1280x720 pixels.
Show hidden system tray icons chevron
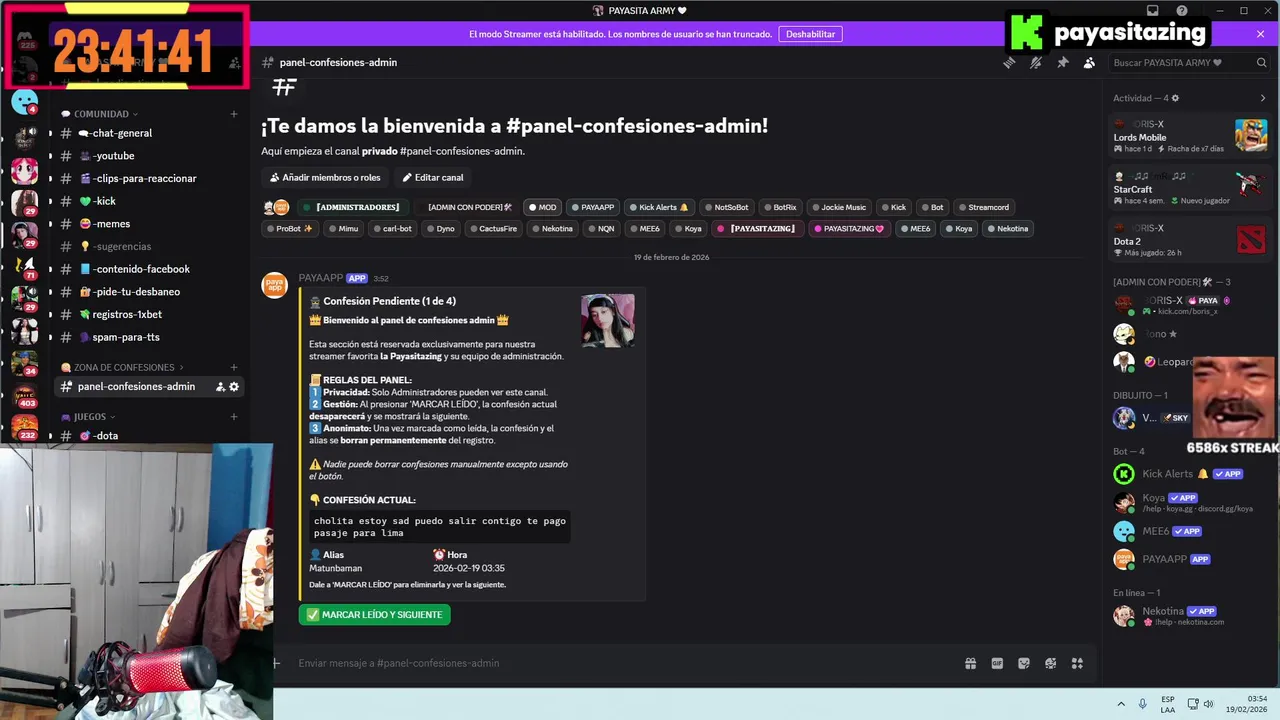tap(1121, 704)
